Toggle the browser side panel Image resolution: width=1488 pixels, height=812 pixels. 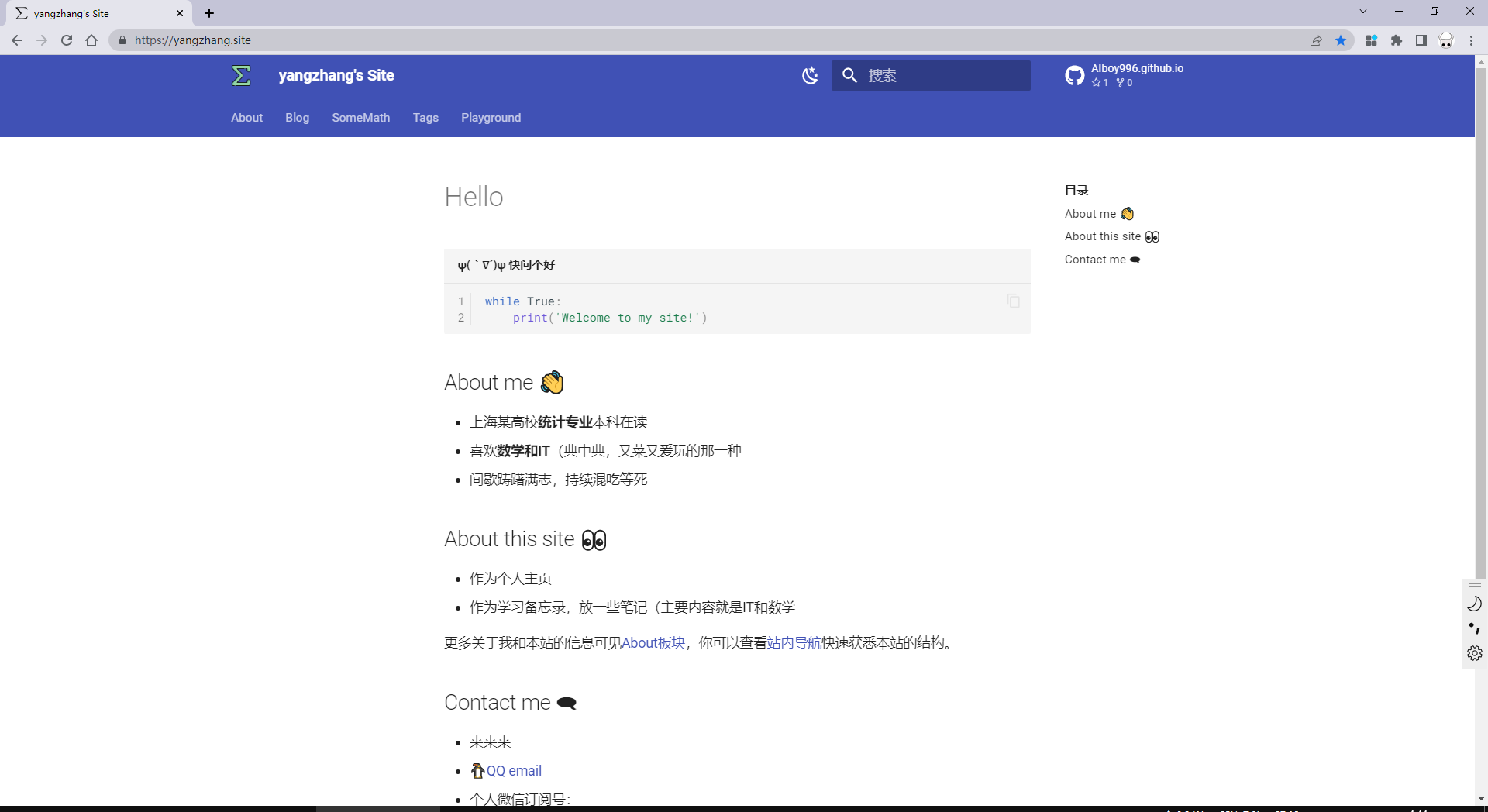[1421, 40]
